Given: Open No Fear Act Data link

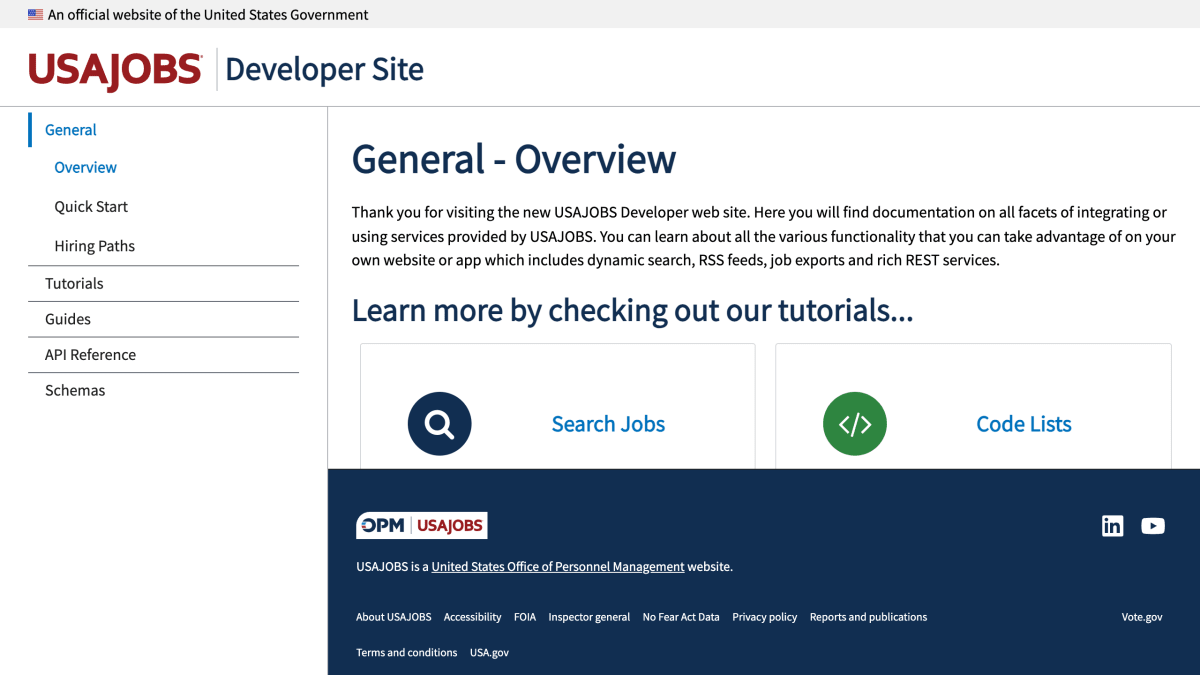Looking at the screenshot, I should [681, 617].
